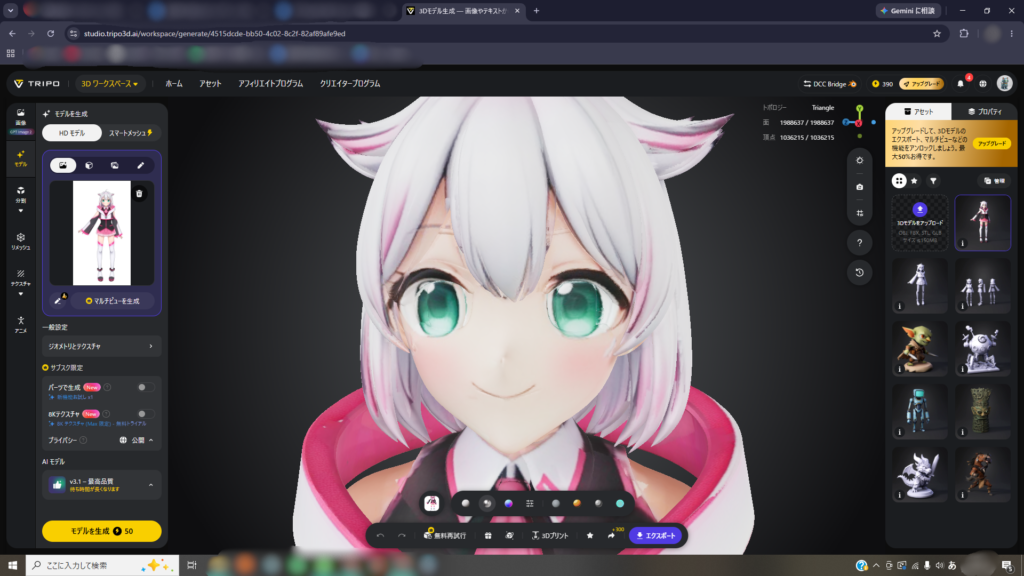Open the 3D ワークスペース dropdown
This screenshot has height=576, width=1024.
point(109,84)
